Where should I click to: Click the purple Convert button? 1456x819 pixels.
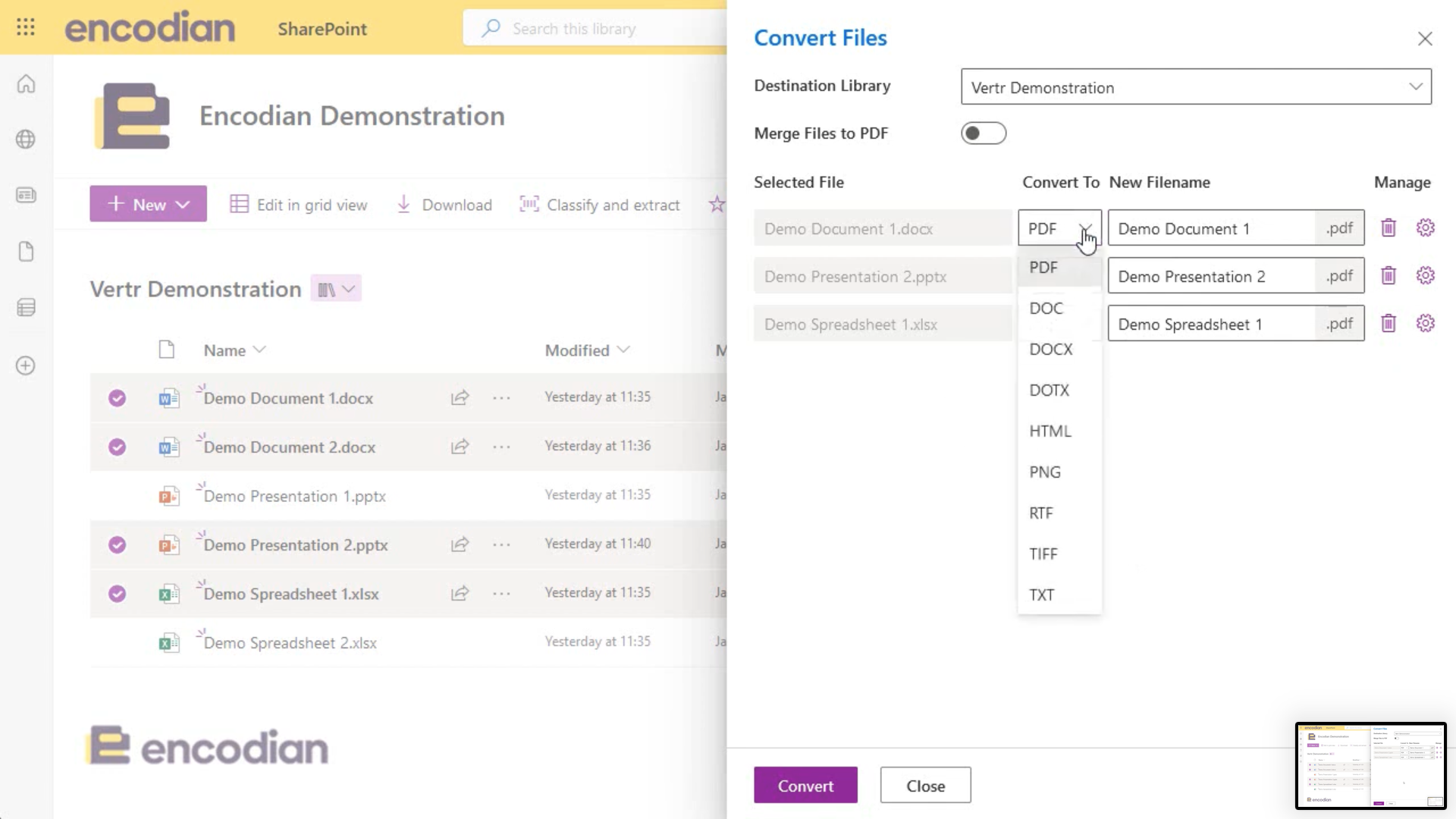[805, 785]
